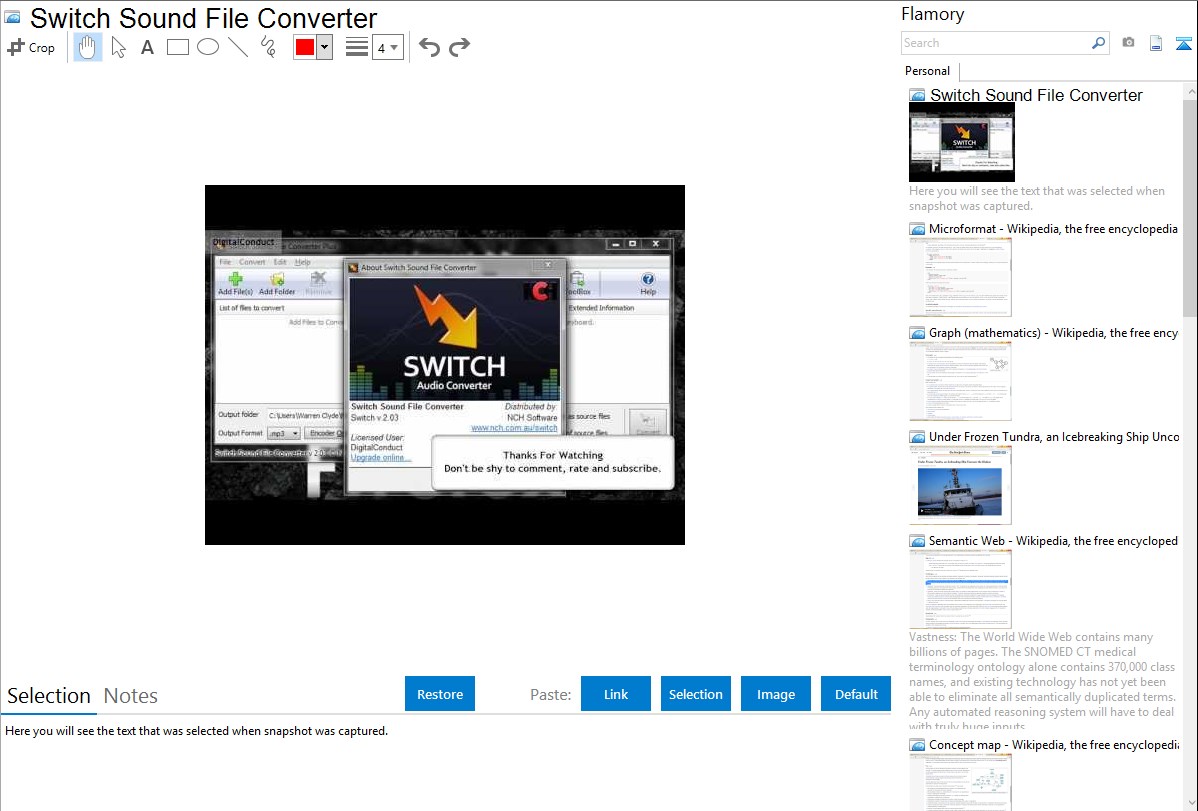Screen dimensions: 1198x811
Task: Select Graph (mathematics) - Wikipedia title
Action: [1053, 333]
